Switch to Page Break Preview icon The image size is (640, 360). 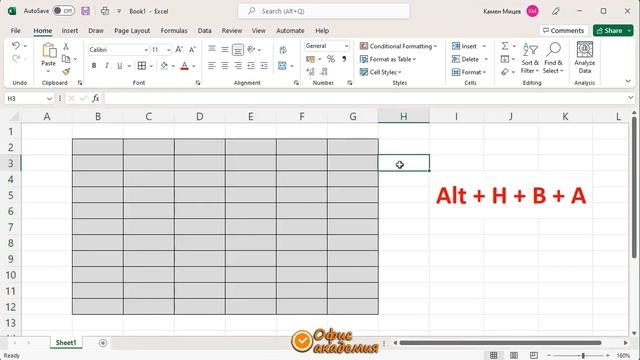point(533,356)
